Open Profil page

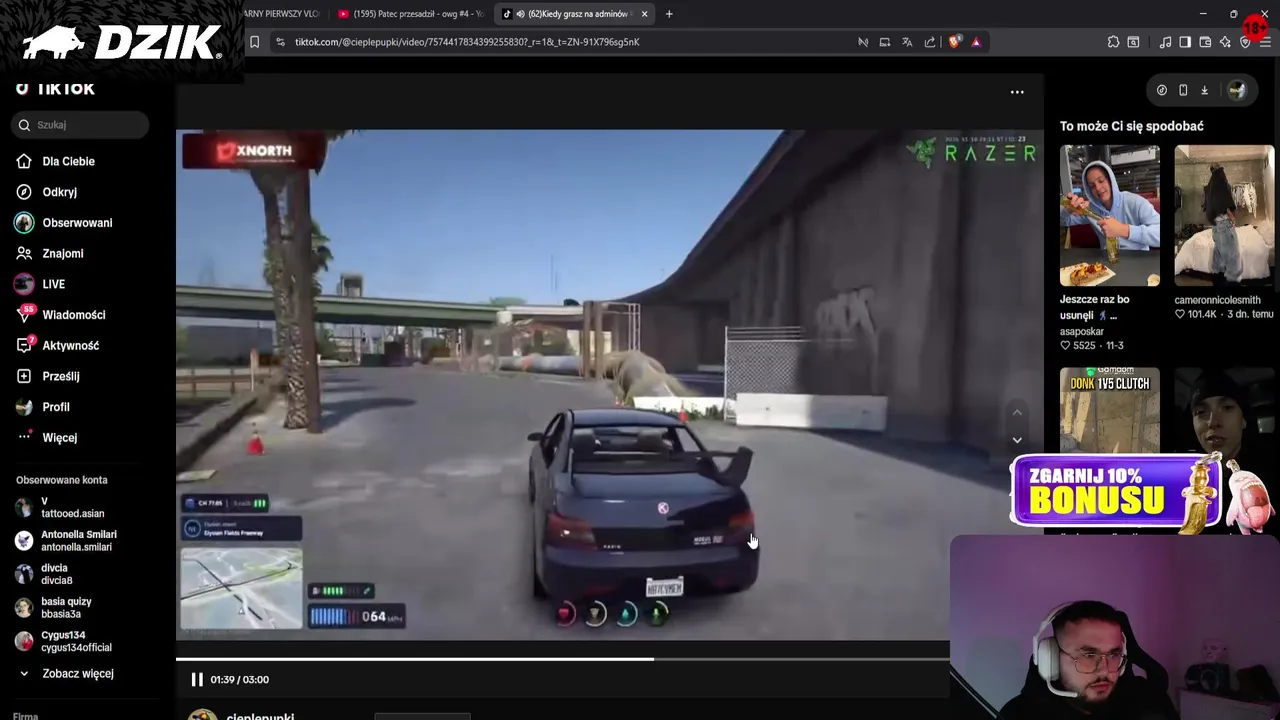[x=56, y=407]
